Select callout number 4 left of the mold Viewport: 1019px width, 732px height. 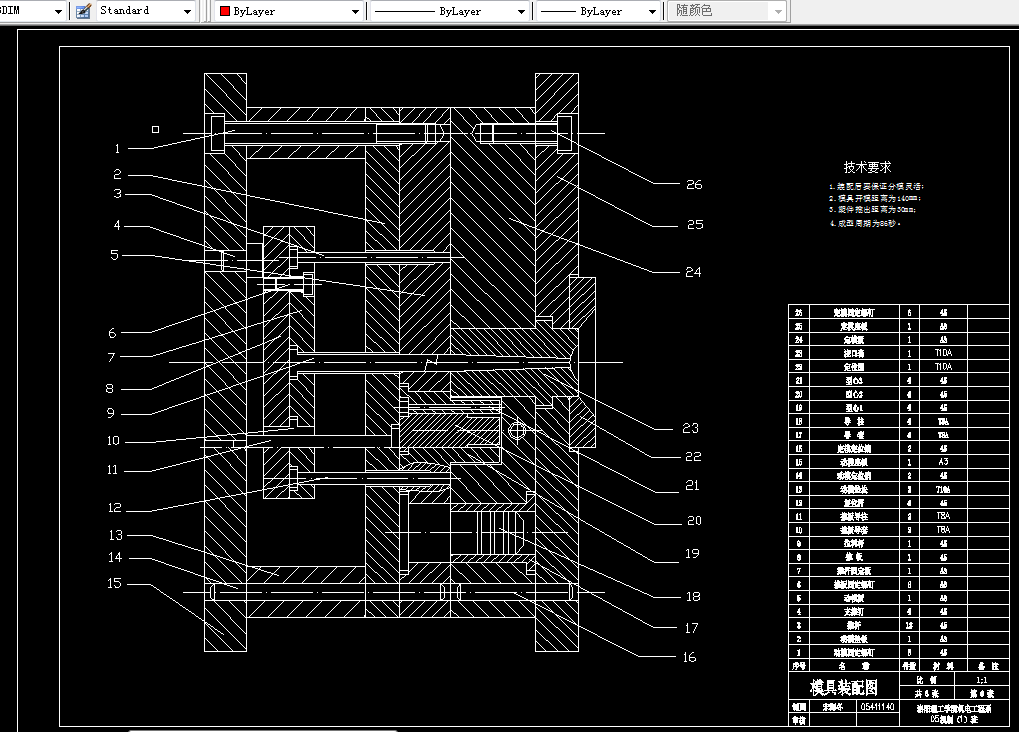[117, 226]
